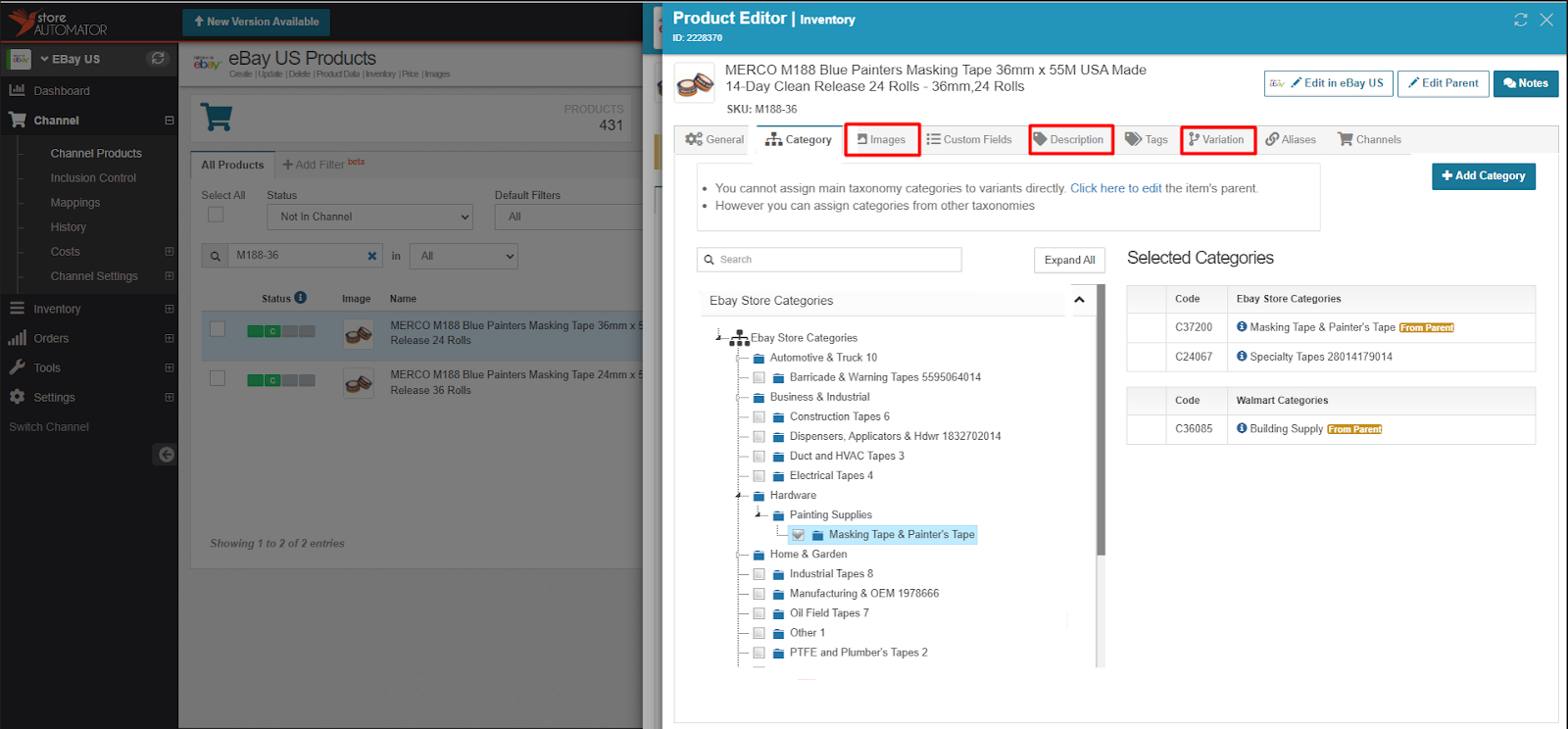Click the category tree vertical scrollbar
Viewport: 1568px width, 729px height.
coord(1101,421)
